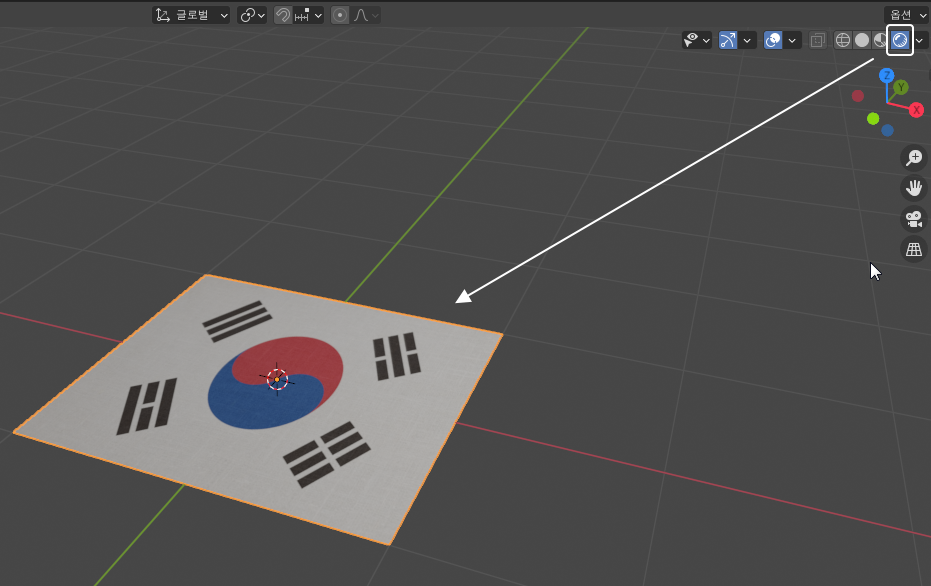The width and height of the screenshot is (931, 586).
Task: Click the 3D cursor at flag center
Action: point(277,379)
